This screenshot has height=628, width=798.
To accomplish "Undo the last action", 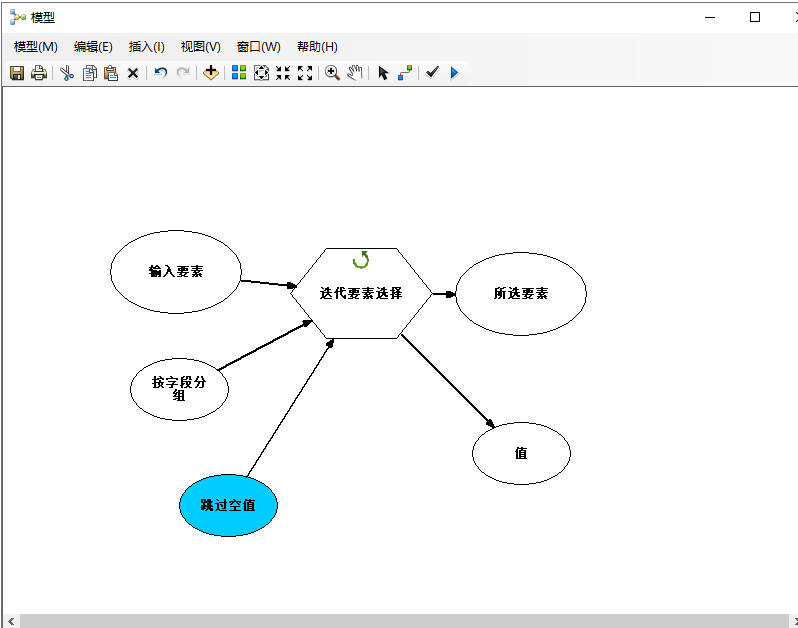I will [161, 73].
